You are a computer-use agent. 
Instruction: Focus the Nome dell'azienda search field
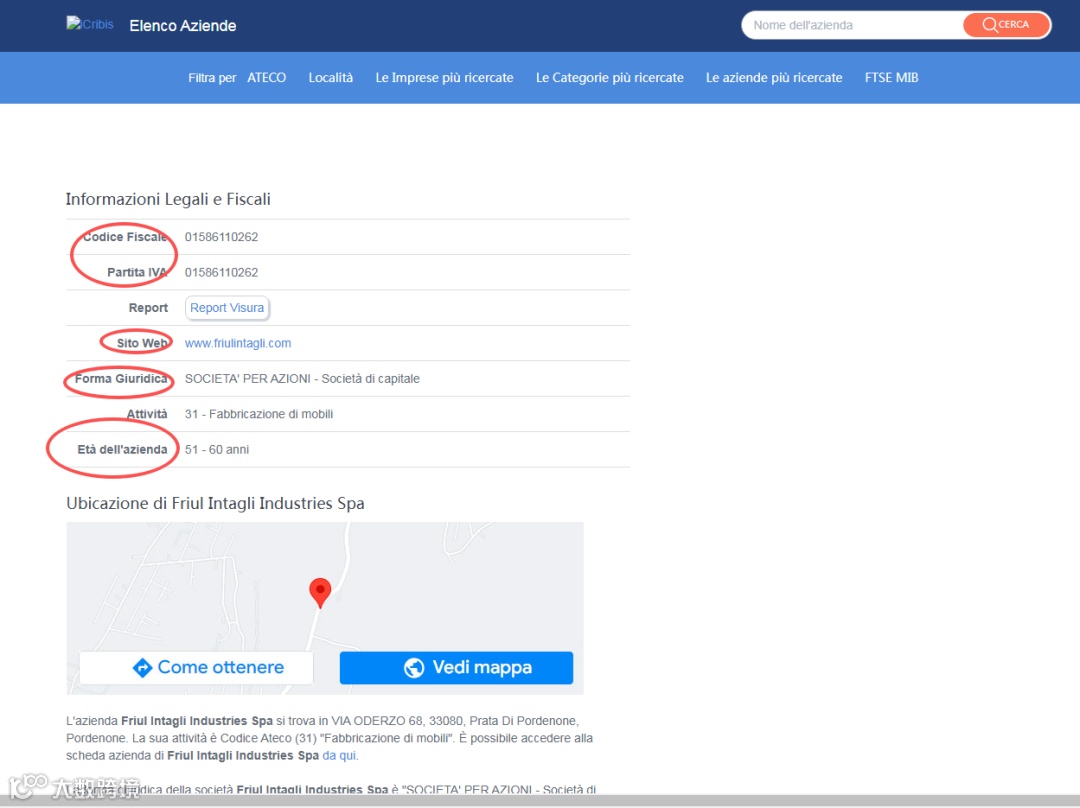pos(853,25)
